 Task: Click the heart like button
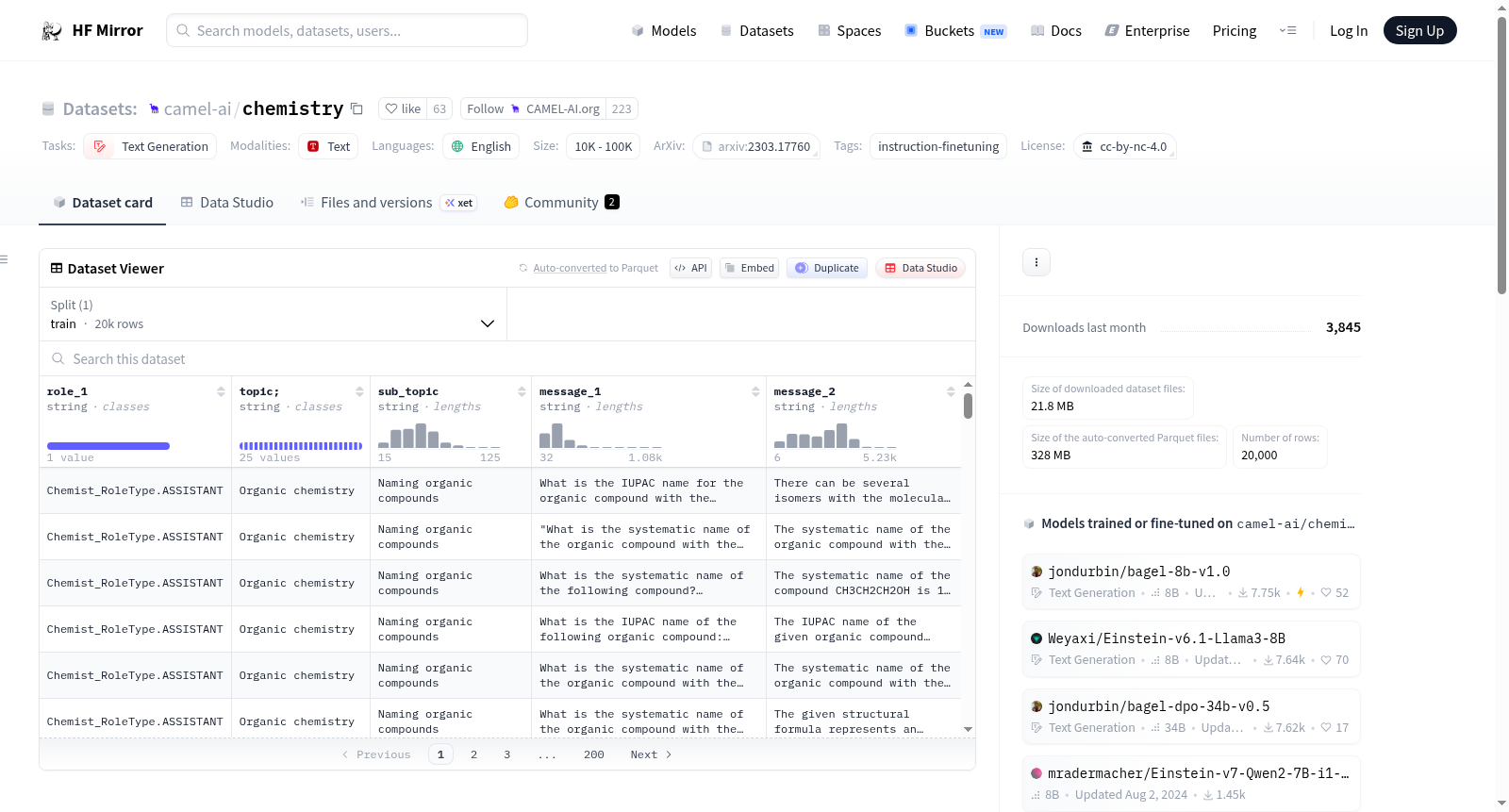[x=403, y=108]
